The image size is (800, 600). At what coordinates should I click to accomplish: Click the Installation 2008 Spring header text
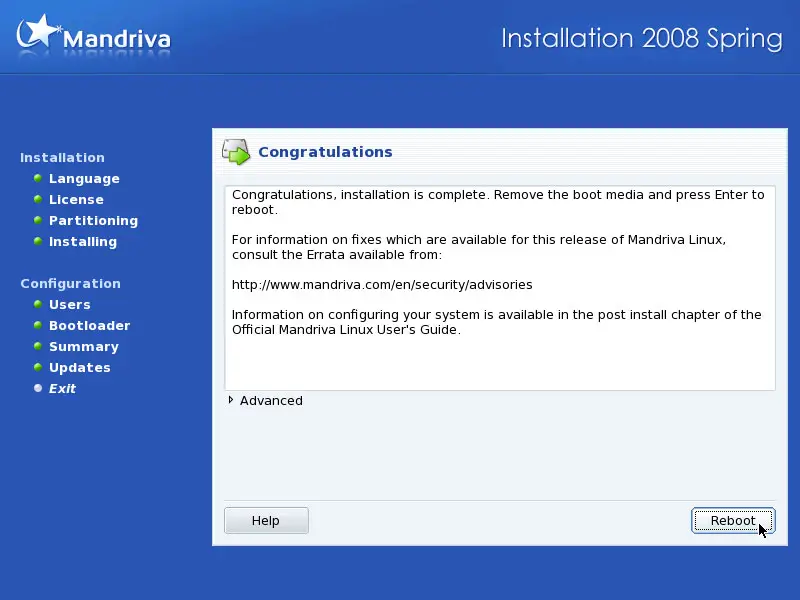click(x=642, y=39)
